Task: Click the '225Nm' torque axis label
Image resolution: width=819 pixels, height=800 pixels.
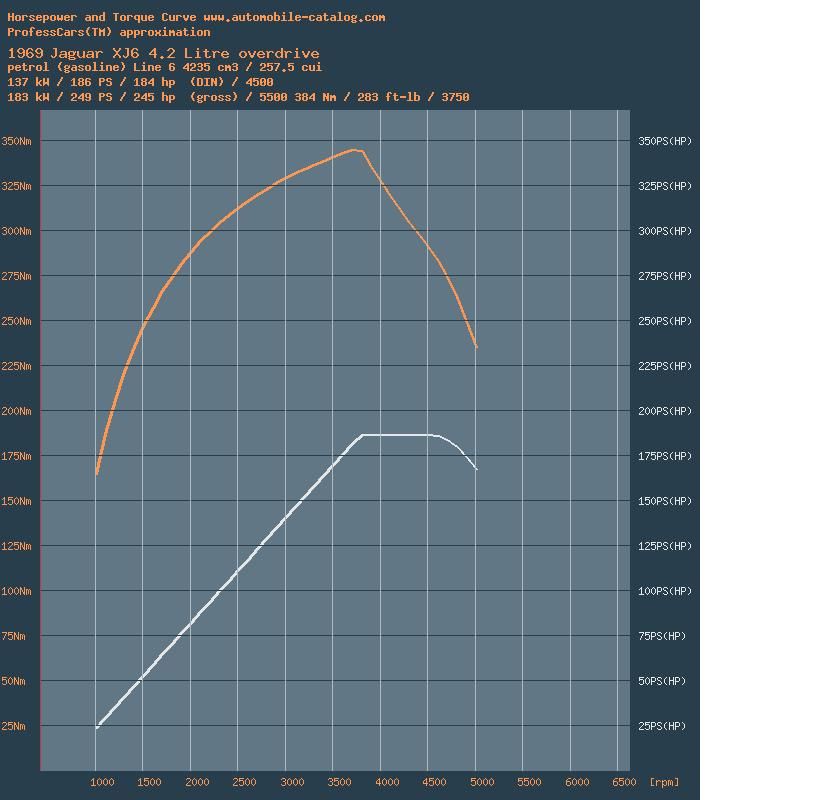Action: point(16,366)
